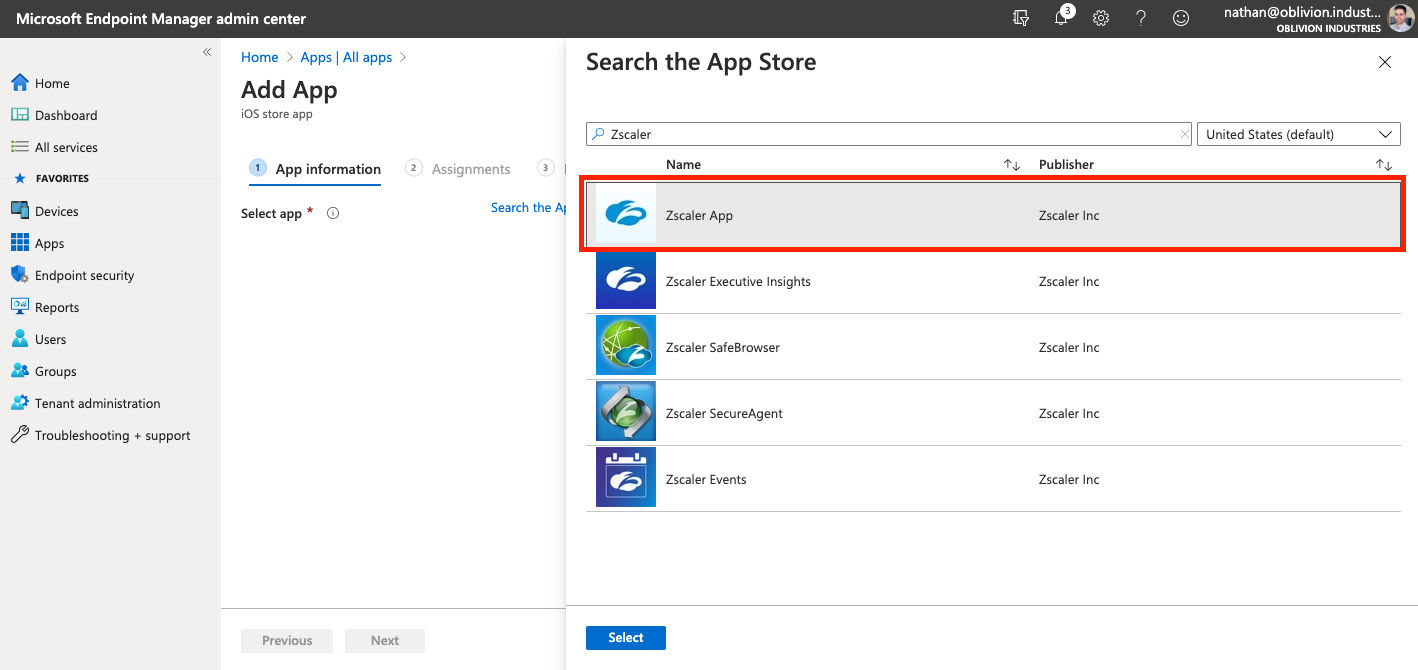Open Endpoint security in sidebar
The image size is (1418, 670).
84,275
